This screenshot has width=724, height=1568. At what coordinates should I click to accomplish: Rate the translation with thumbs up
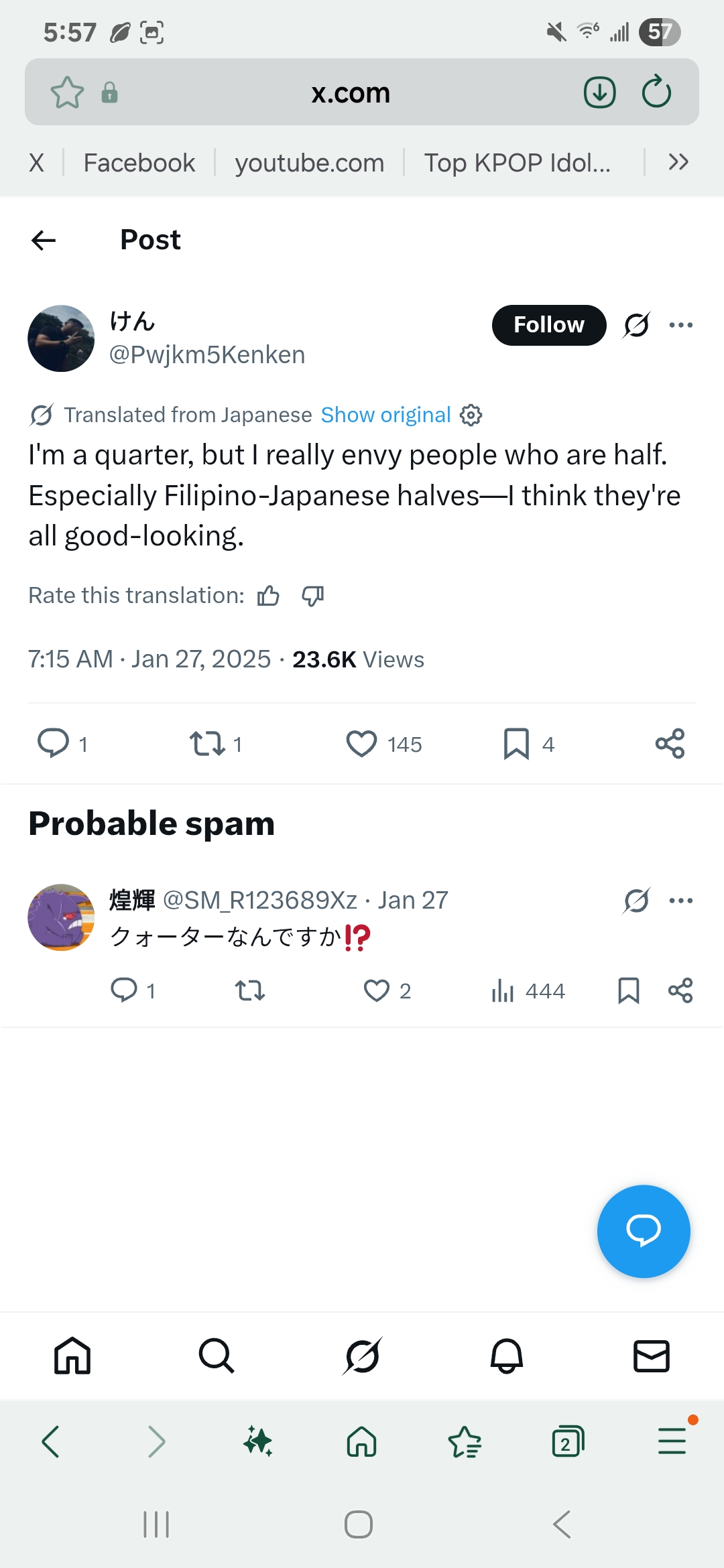pos(268,595)
